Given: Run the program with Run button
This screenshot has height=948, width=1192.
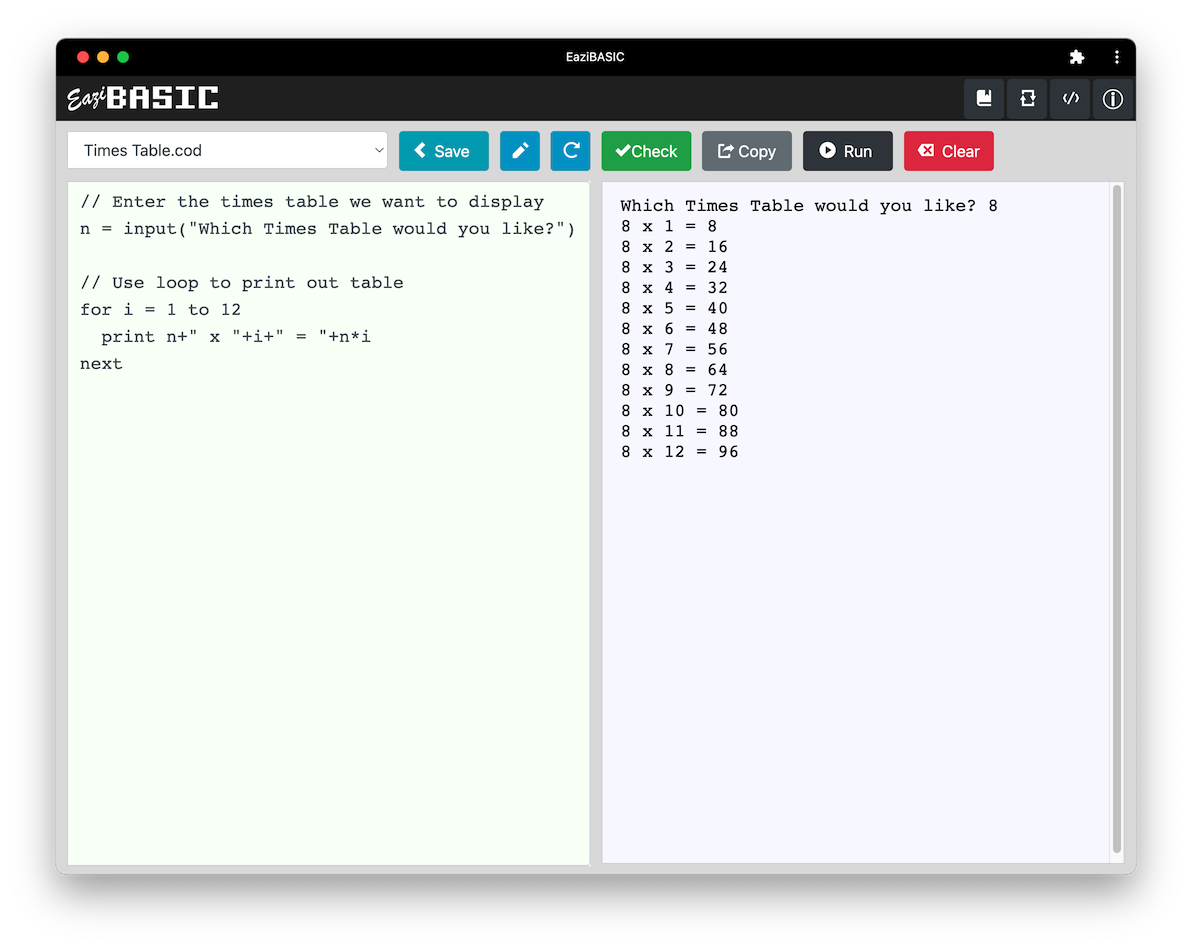Looking at the screenshot, I should [847, 151].
